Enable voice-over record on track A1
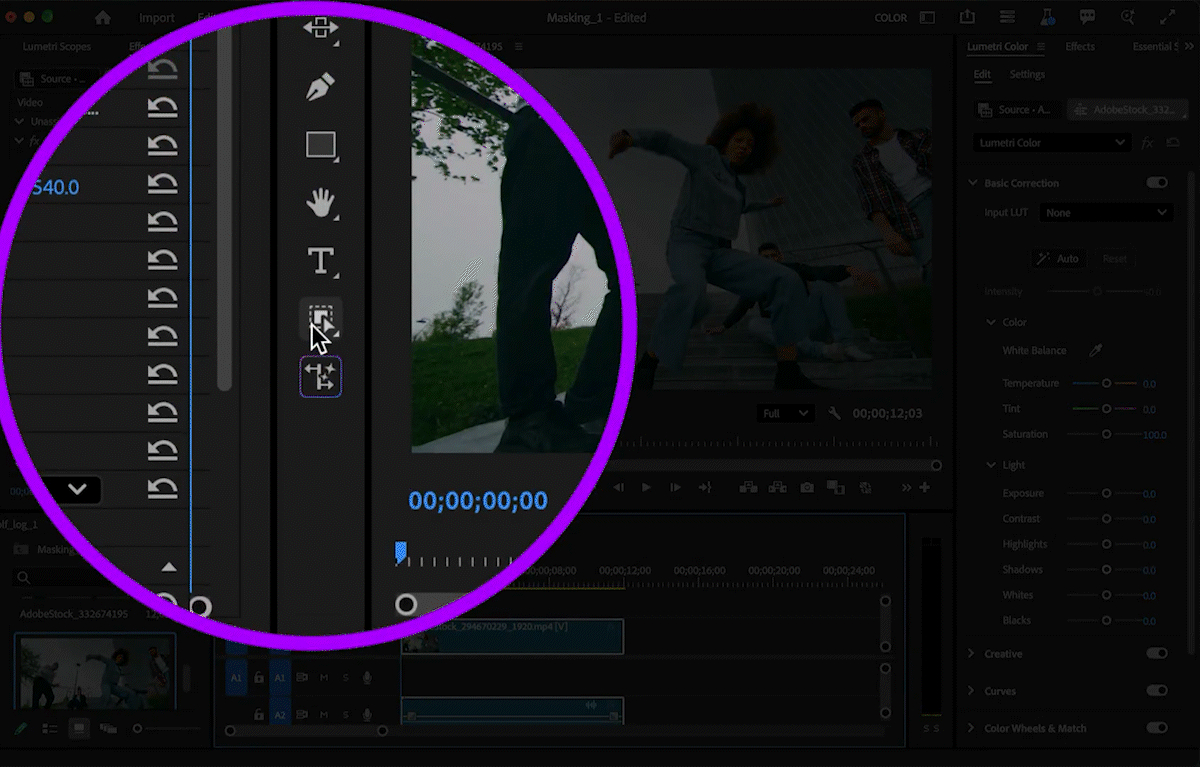Screen dimensions: 1200x767 [367, 678]
